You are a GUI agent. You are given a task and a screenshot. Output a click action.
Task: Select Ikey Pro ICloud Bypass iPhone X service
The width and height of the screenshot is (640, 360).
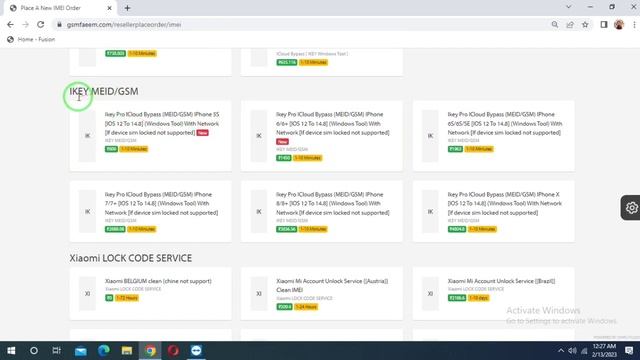coord(493,211)
